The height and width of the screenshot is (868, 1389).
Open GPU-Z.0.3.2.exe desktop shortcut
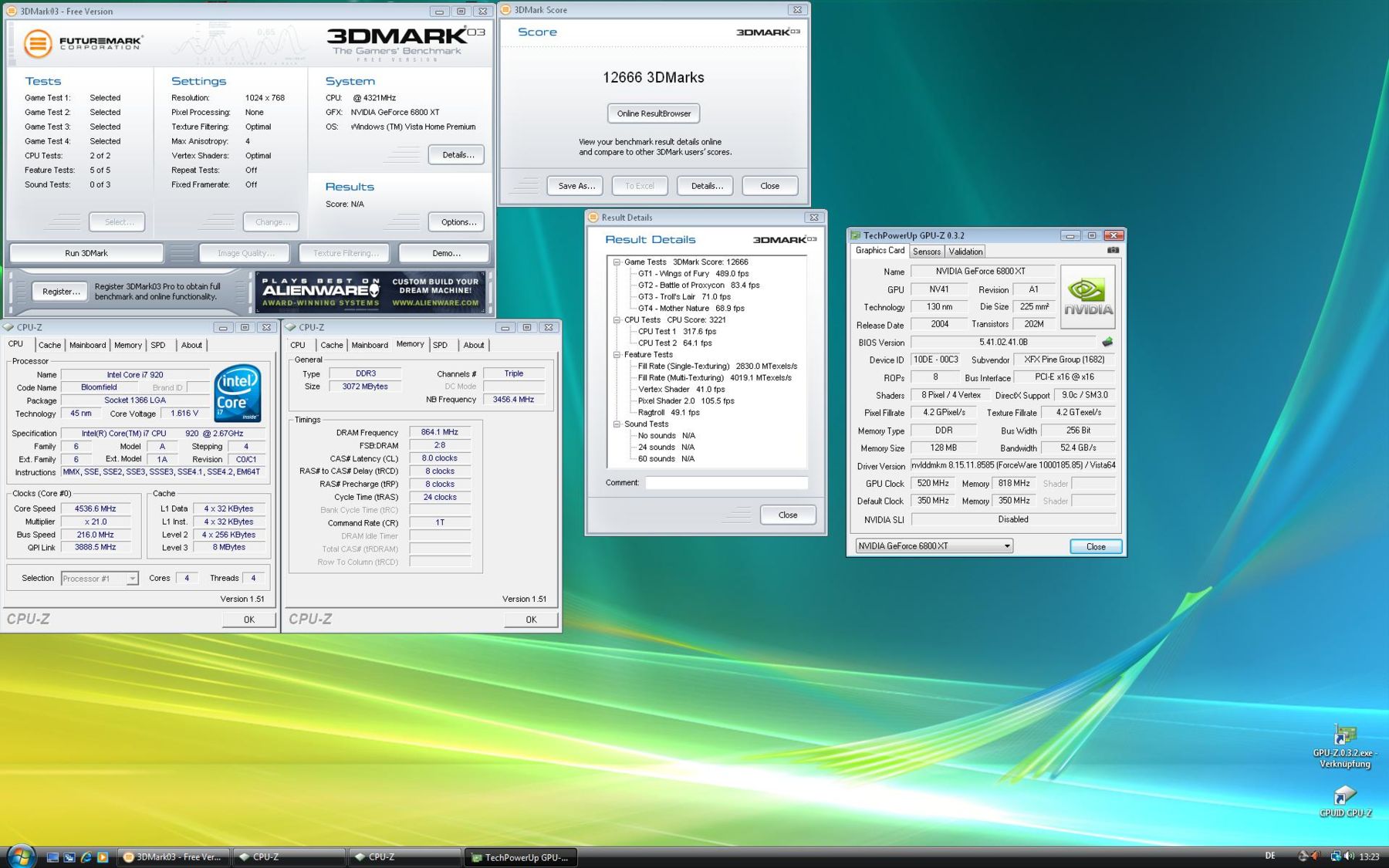pos(1345,747)
